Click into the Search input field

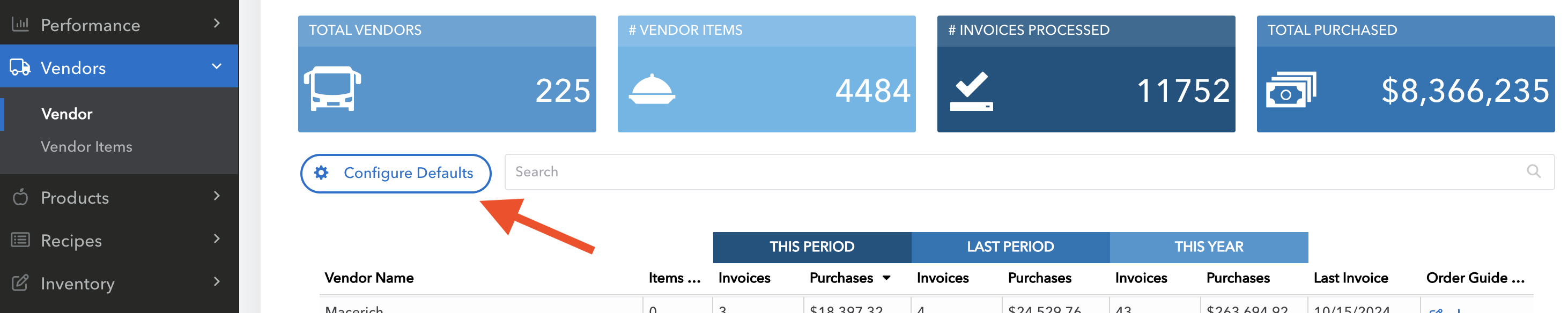point(1029,172)
